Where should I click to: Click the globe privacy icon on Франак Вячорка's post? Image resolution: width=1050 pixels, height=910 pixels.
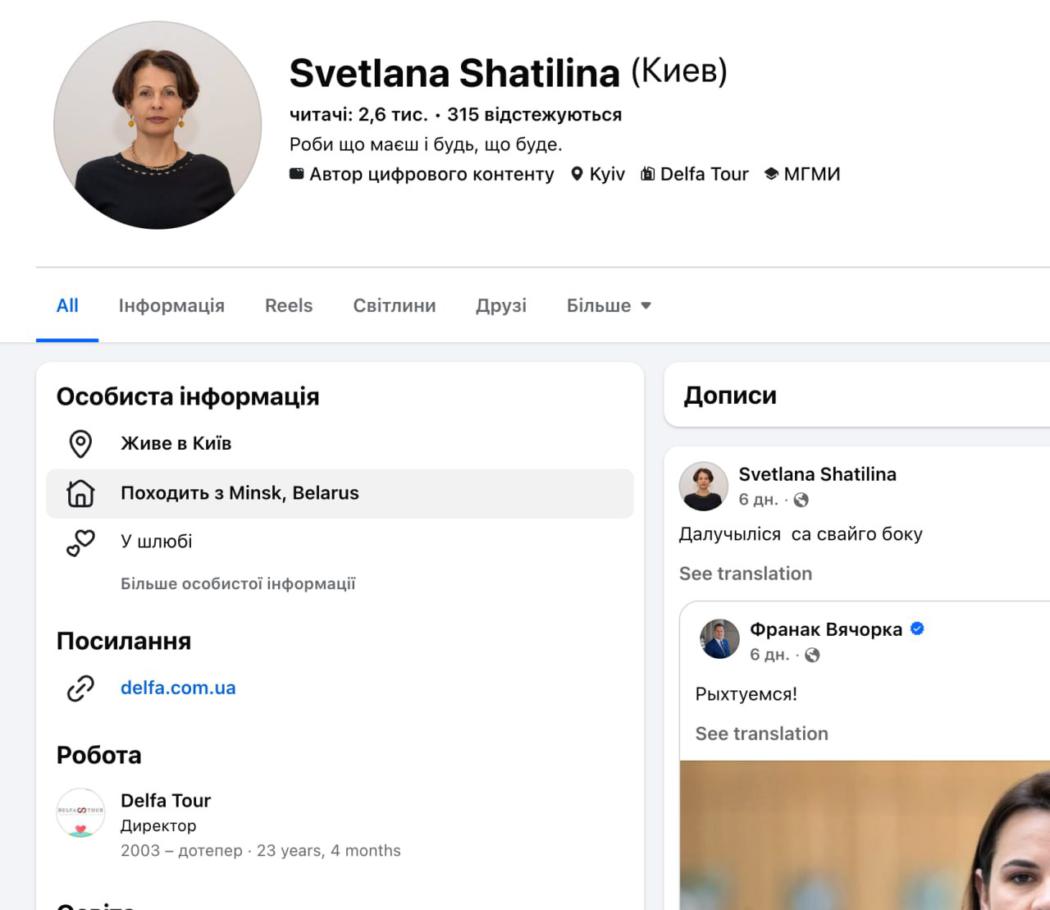[812, 655]
